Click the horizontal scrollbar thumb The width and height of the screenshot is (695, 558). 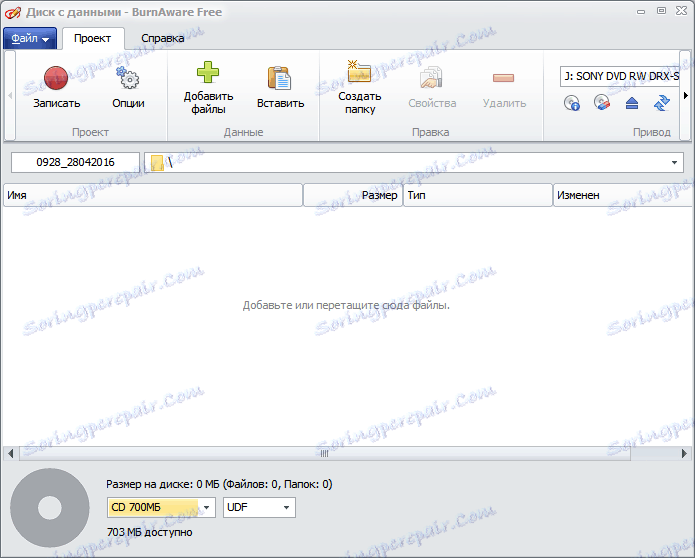coord(324,453)
